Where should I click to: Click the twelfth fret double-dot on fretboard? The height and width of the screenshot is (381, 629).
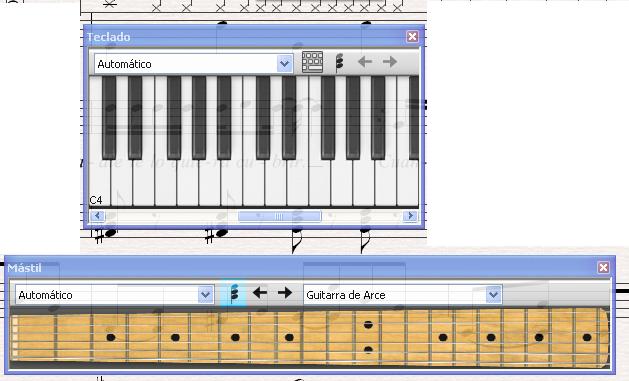pos(368,337)
